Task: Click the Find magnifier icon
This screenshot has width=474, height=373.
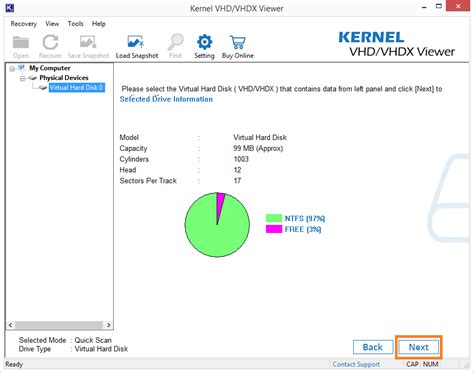Action: pos(175,42)
